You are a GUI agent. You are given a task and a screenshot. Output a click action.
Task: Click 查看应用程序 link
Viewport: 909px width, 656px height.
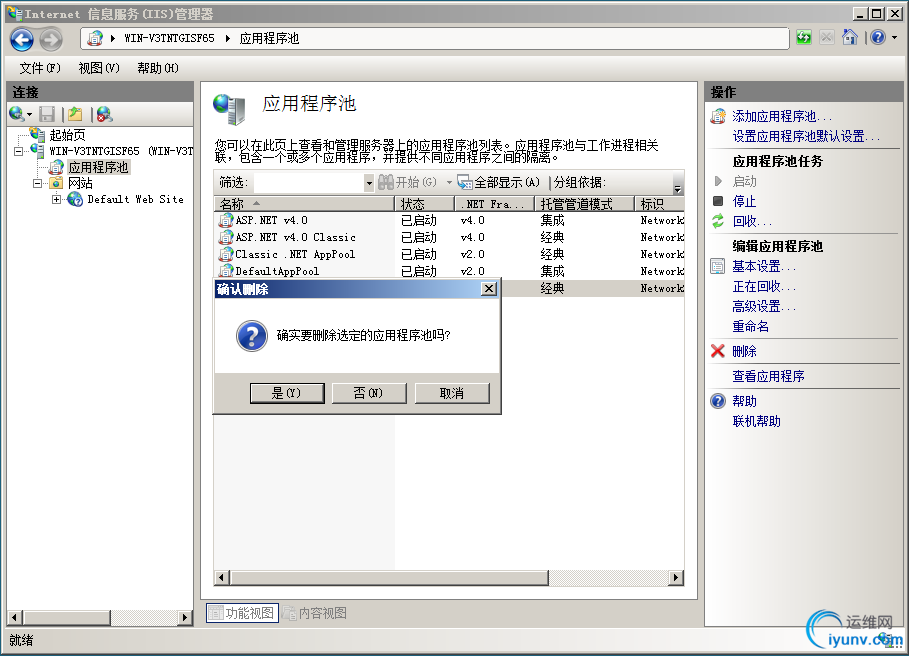768,376
